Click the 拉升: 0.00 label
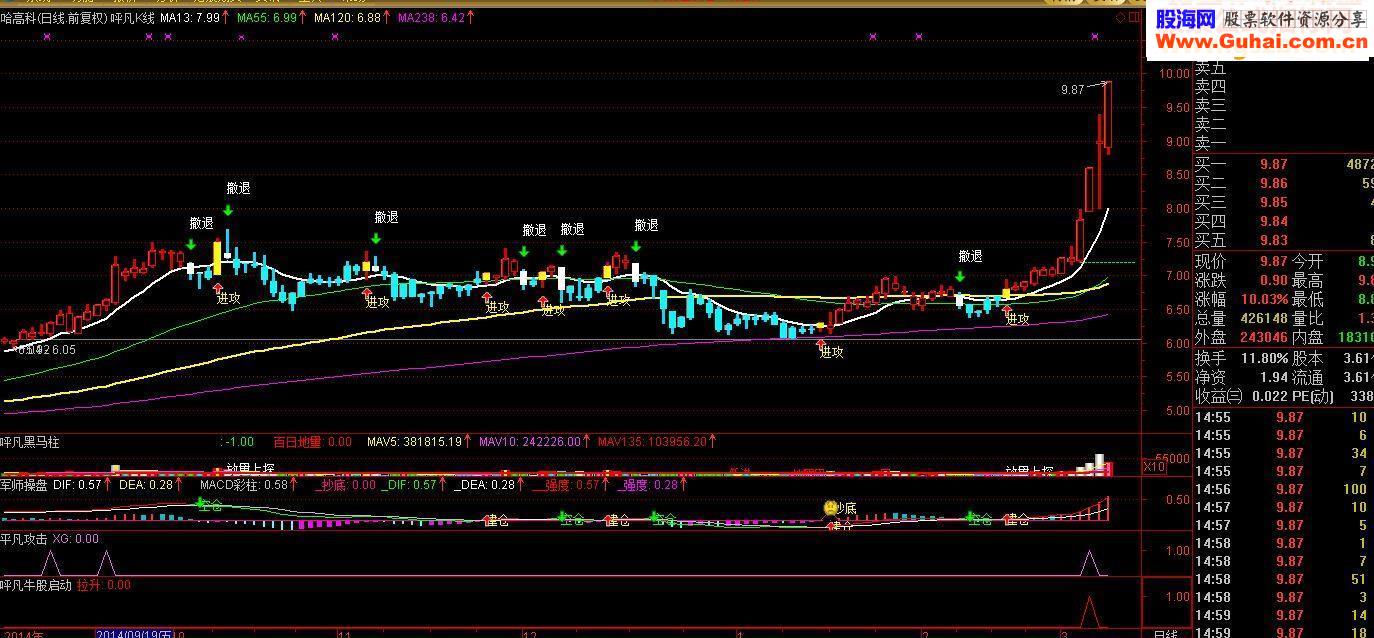This screenshot has height=638, width=1374. [104, 585]
